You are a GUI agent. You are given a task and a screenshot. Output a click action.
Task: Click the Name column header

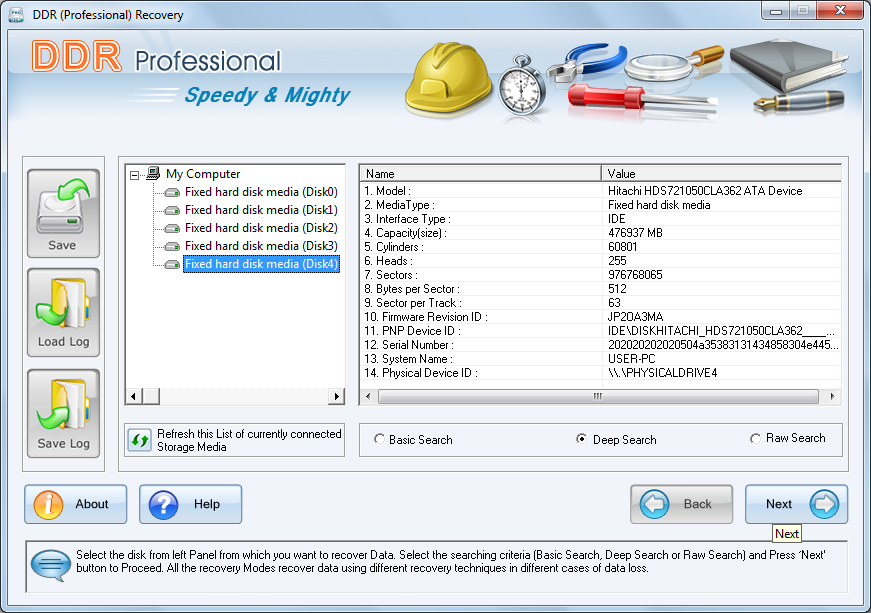click(x=480, y=174)
